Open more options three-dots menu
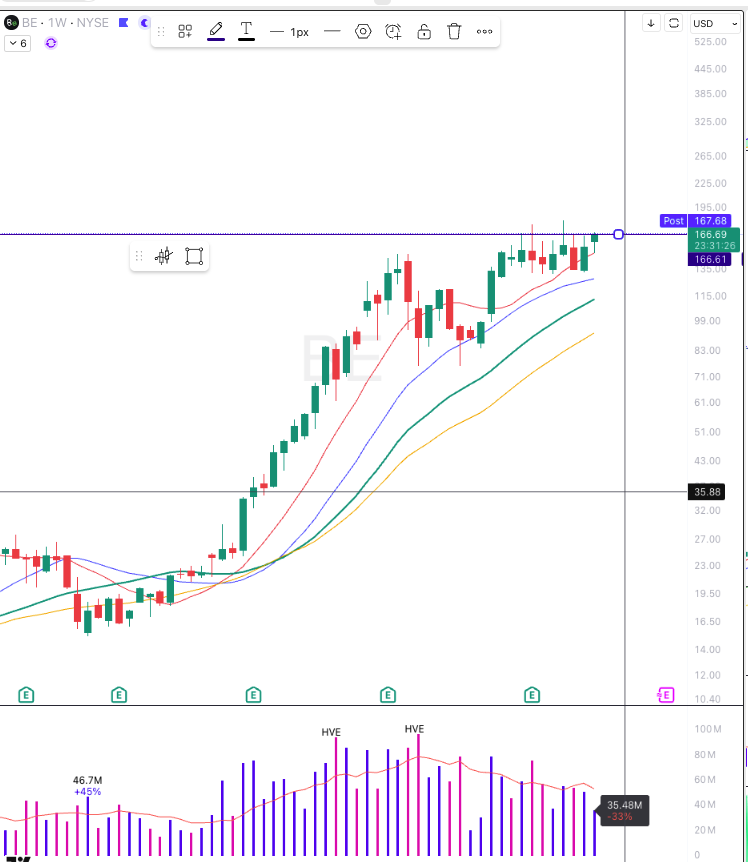The width and height of the screenshot is (748, 862). tap(484, 31)
